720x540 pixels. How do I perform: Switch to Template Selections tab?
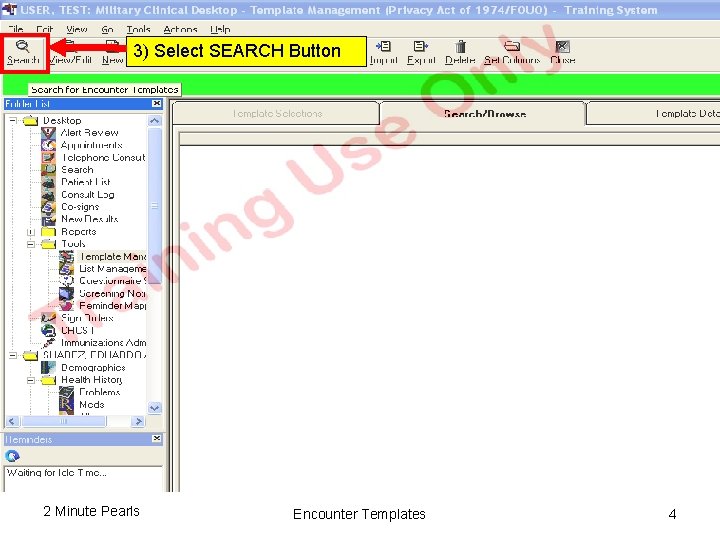click(277, 113)
